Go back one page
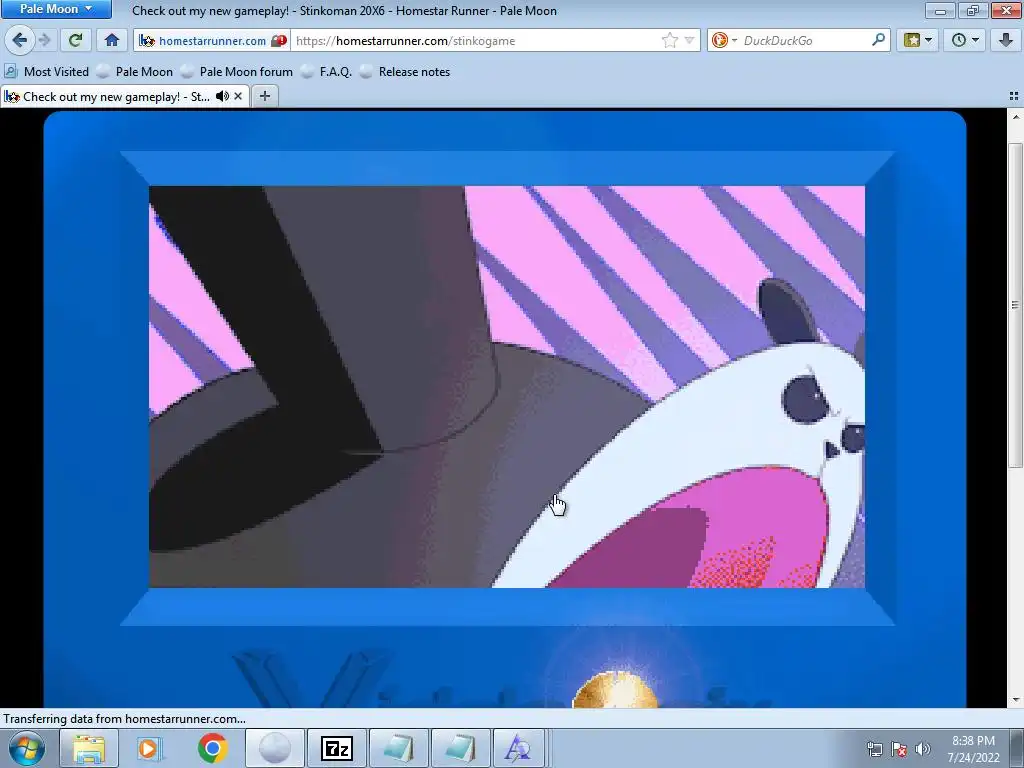The image size is (1024, 768). pos(20,40)
